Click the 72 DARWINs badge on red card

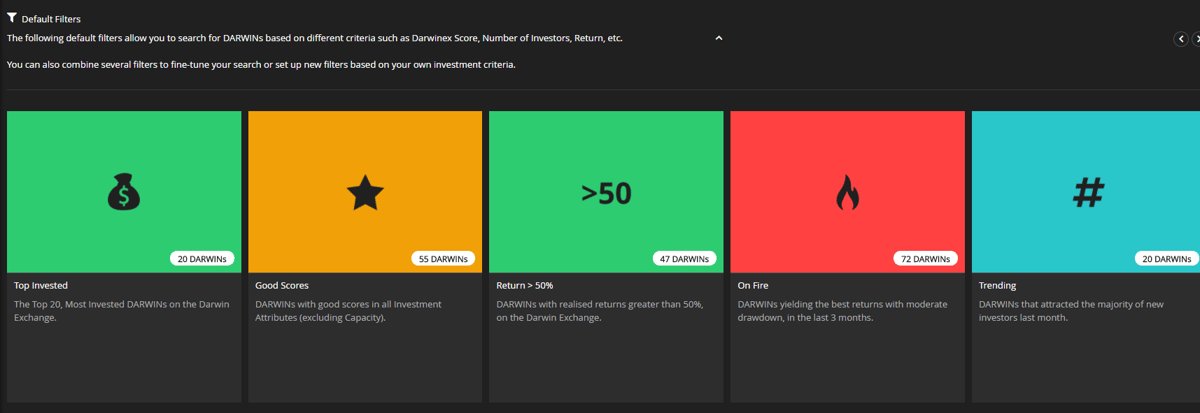925,259
